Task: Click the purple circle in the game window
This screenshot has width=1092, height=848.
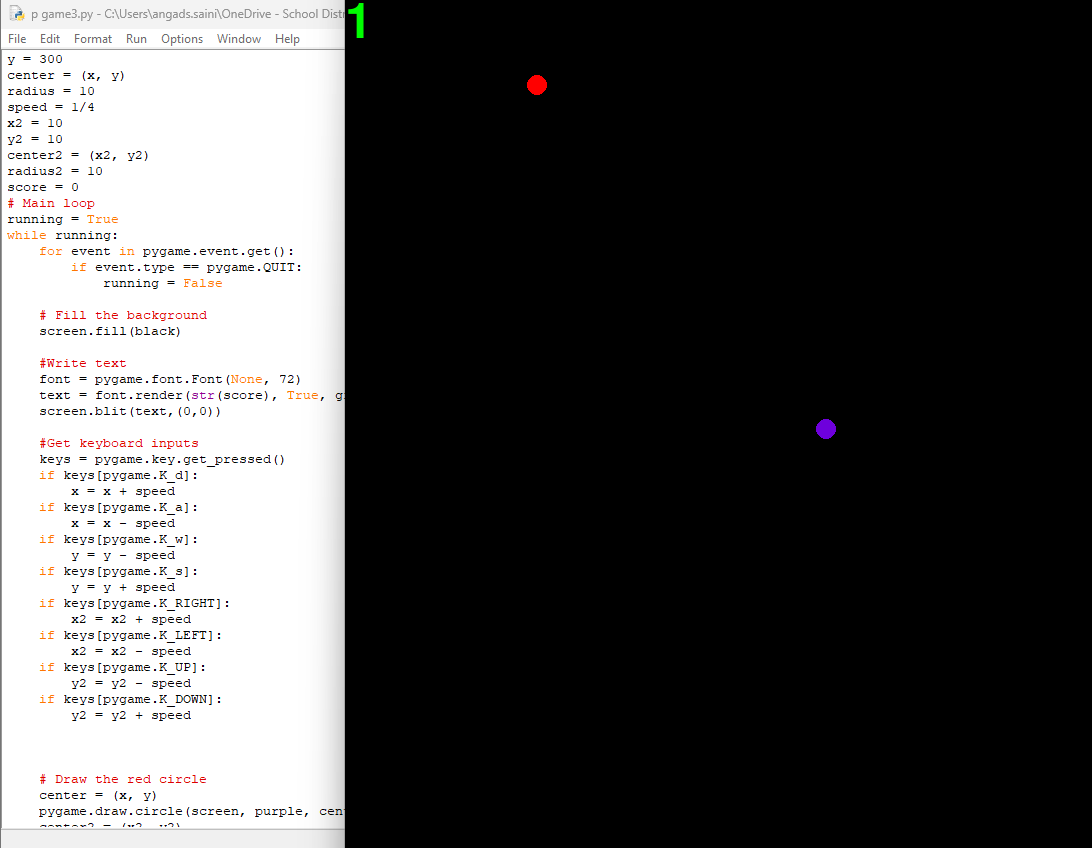Action: (x=825, y=429)
